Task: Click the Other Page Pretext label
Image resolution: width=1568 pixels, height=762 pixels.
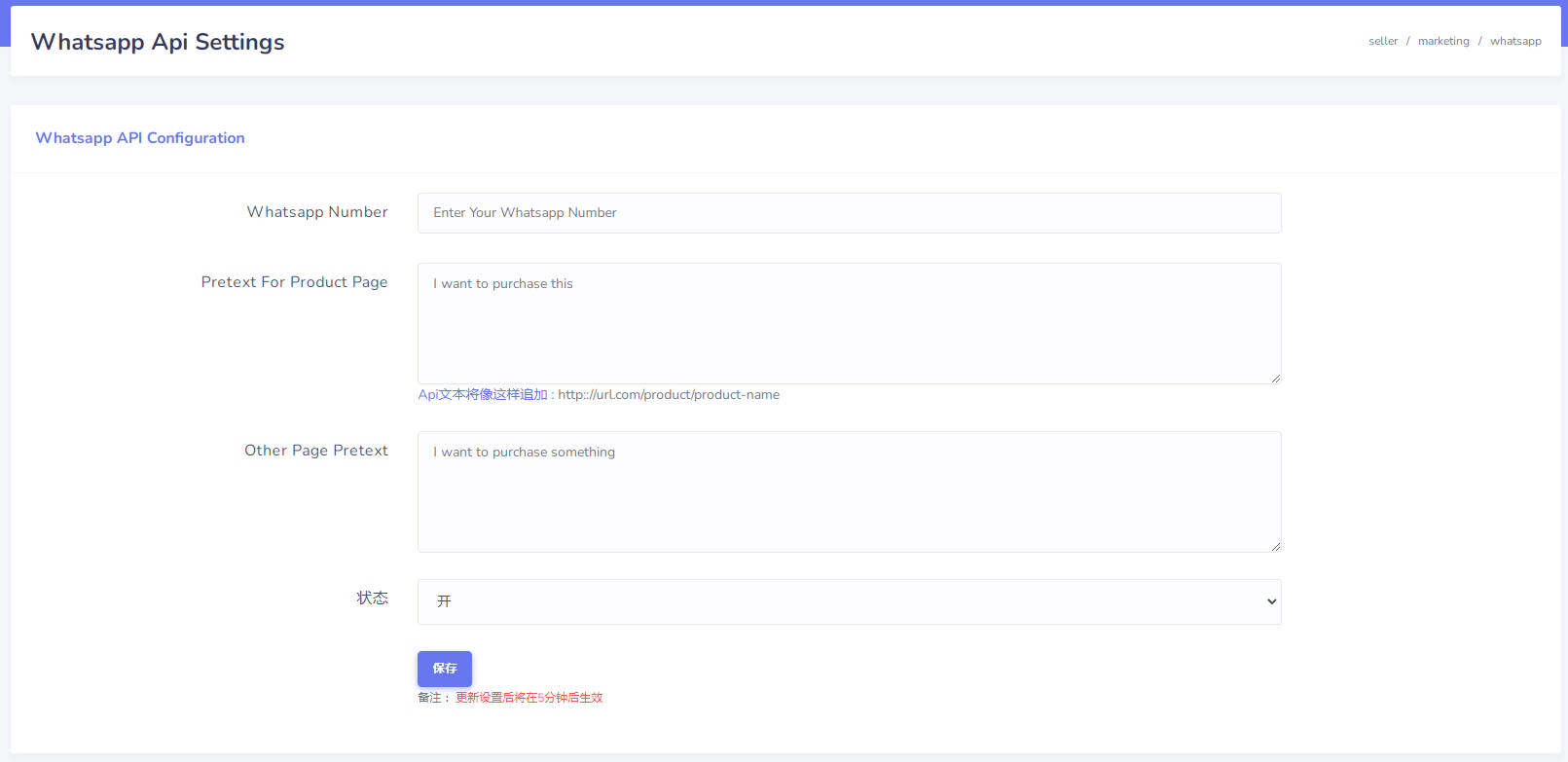Action: 315,451
